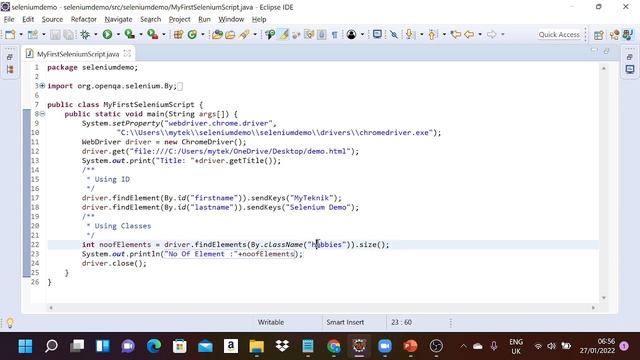Viewport: 640px width, 360px height.
Task: Click the "Hobbies" string on line 22
Action: coord(327,244)
